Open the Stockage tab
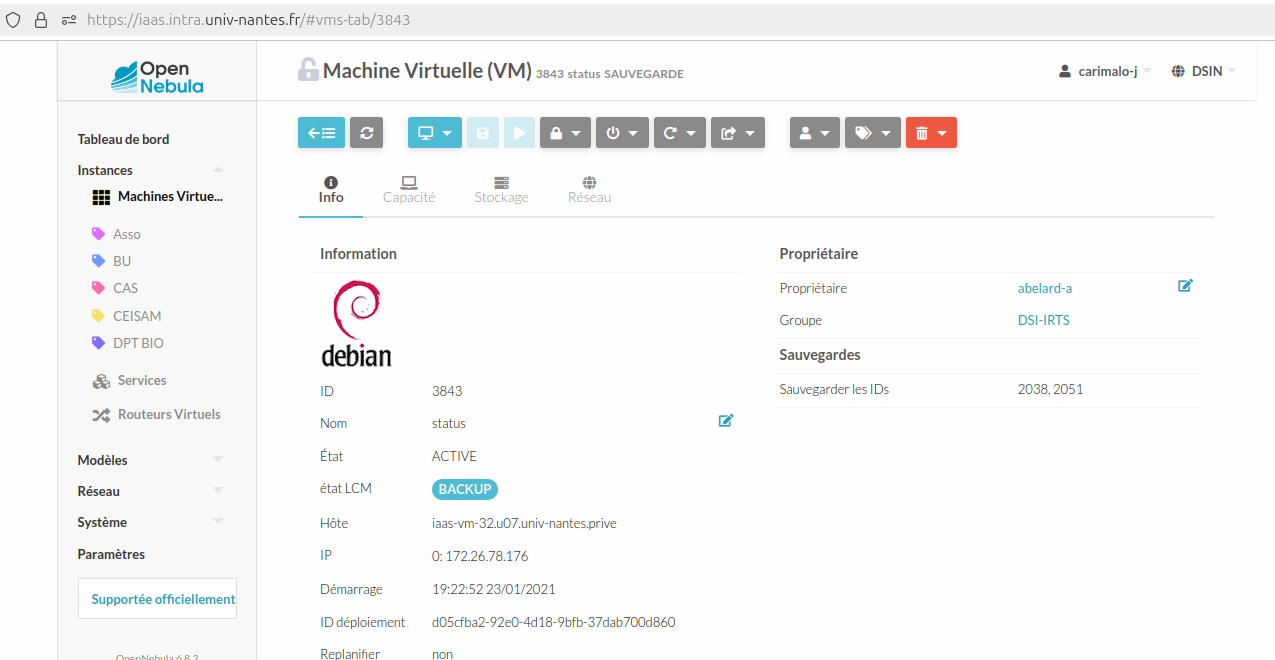This screenshot has width=1275, height=660. pos(501,189)
